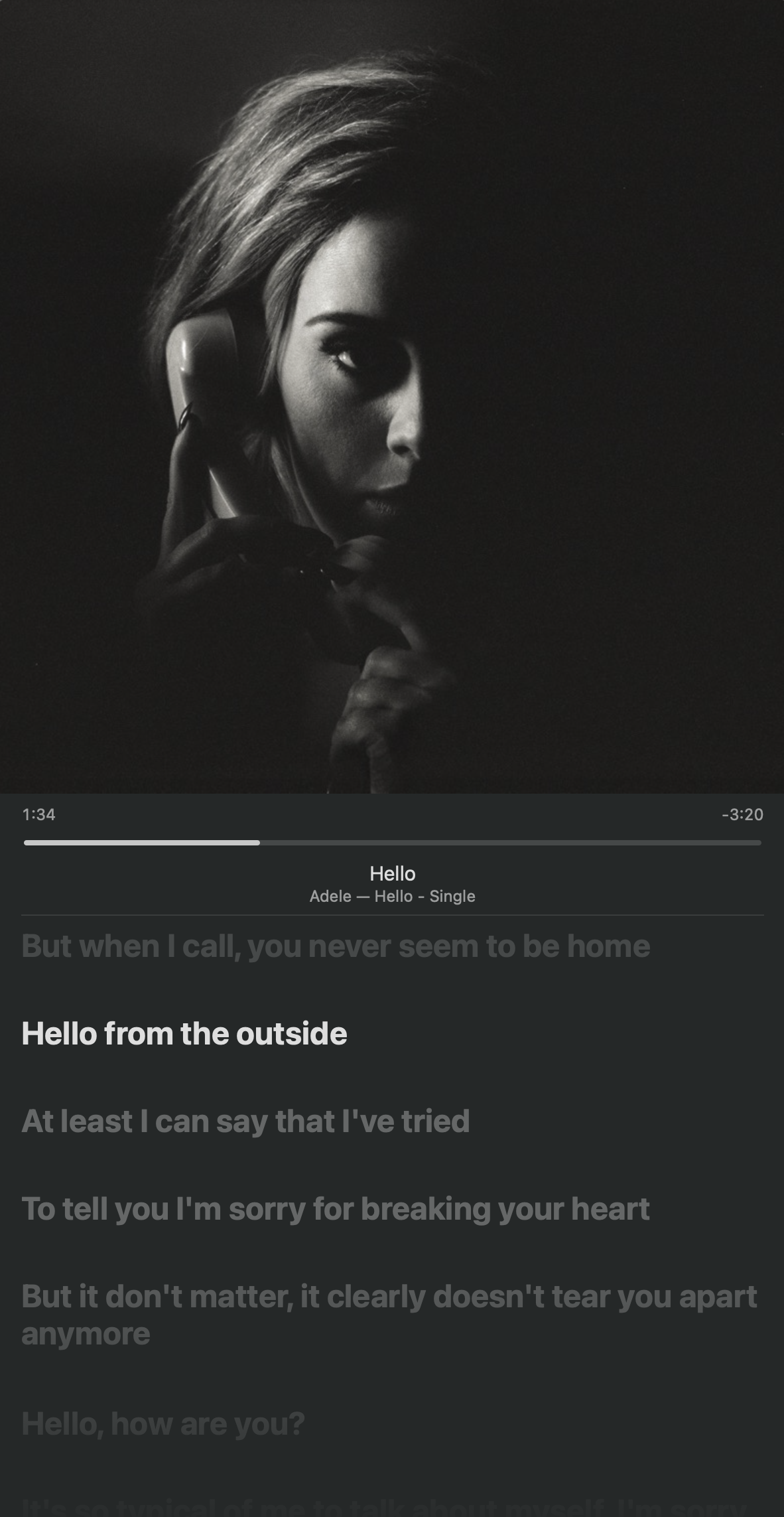
Task: Open the album Hello - Single
Action: [x=425, y=897]
